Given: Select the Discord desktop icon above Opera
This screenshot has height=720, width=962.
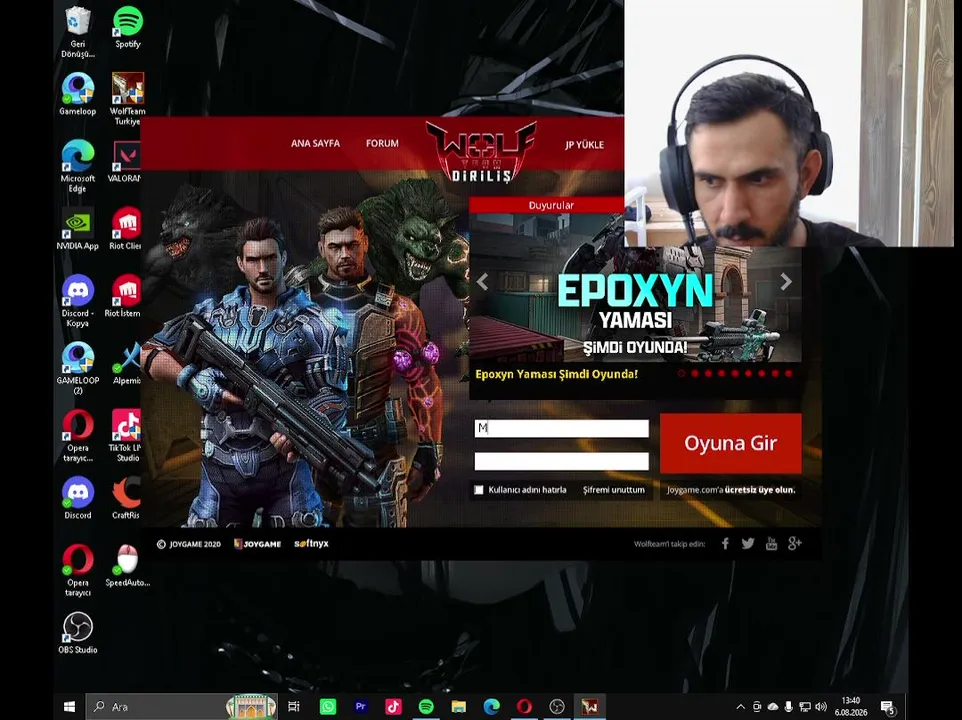Looking at the screenshot, I should tap(78, 499).
